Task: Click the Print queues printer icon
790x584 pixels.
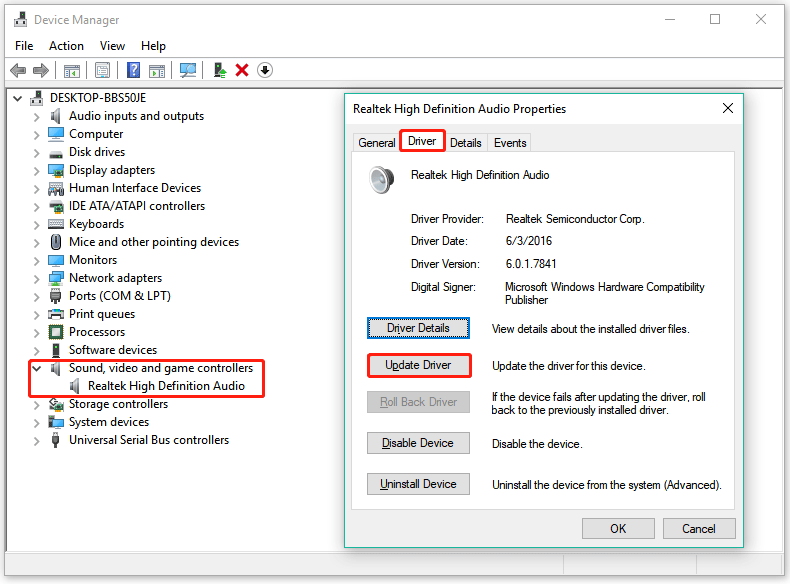Action: (x=56, y=314)
